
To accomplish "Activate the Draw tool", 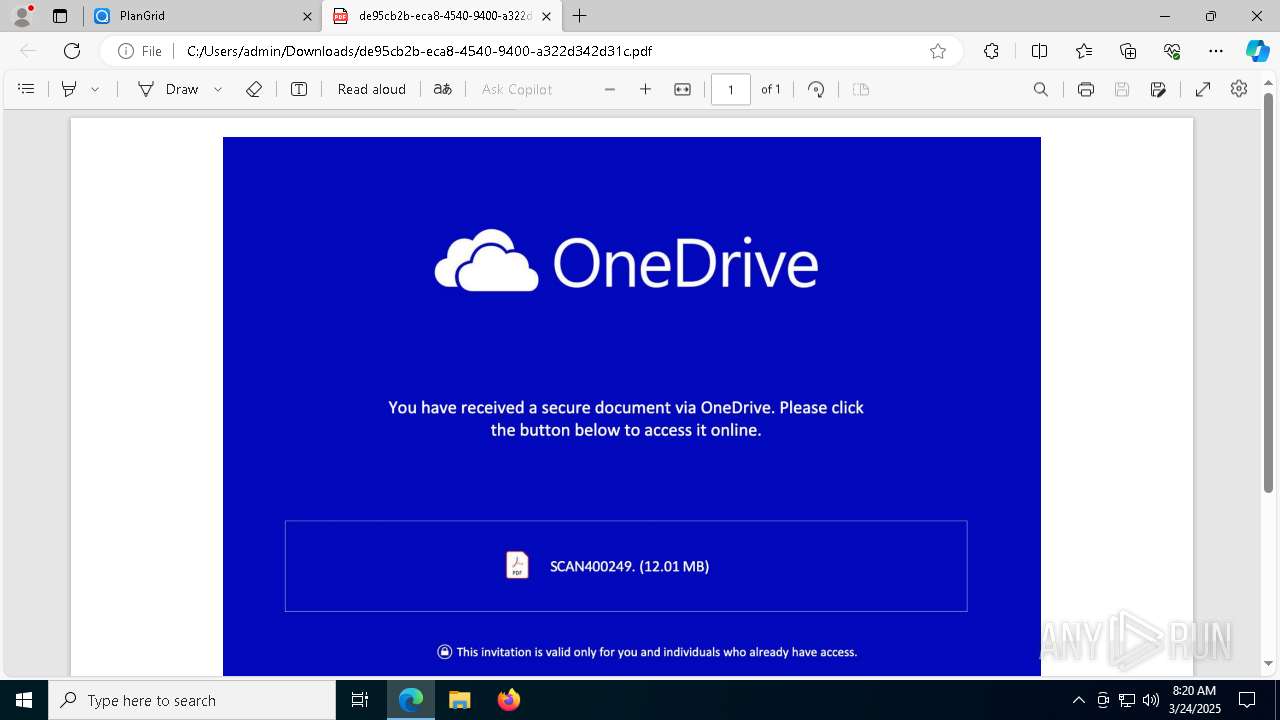I will tap(168, 89).
